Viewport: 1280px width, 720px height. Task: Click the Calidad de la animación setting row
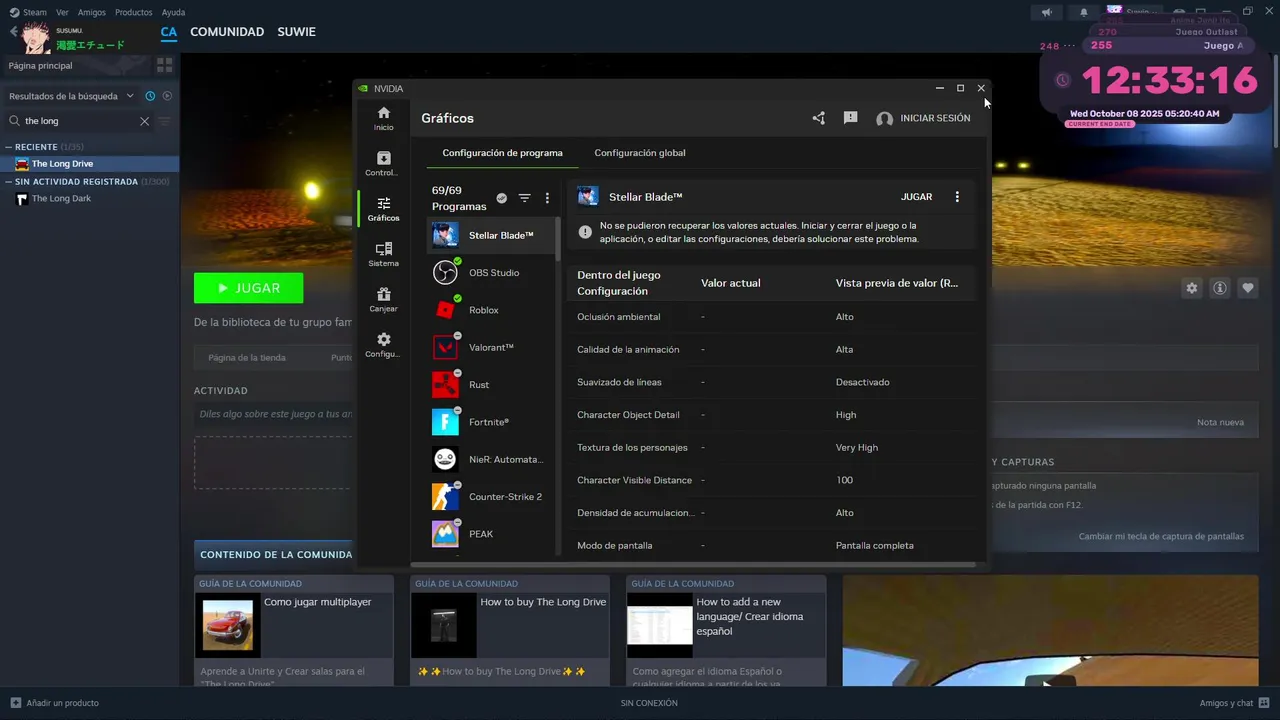pos(771,350)
